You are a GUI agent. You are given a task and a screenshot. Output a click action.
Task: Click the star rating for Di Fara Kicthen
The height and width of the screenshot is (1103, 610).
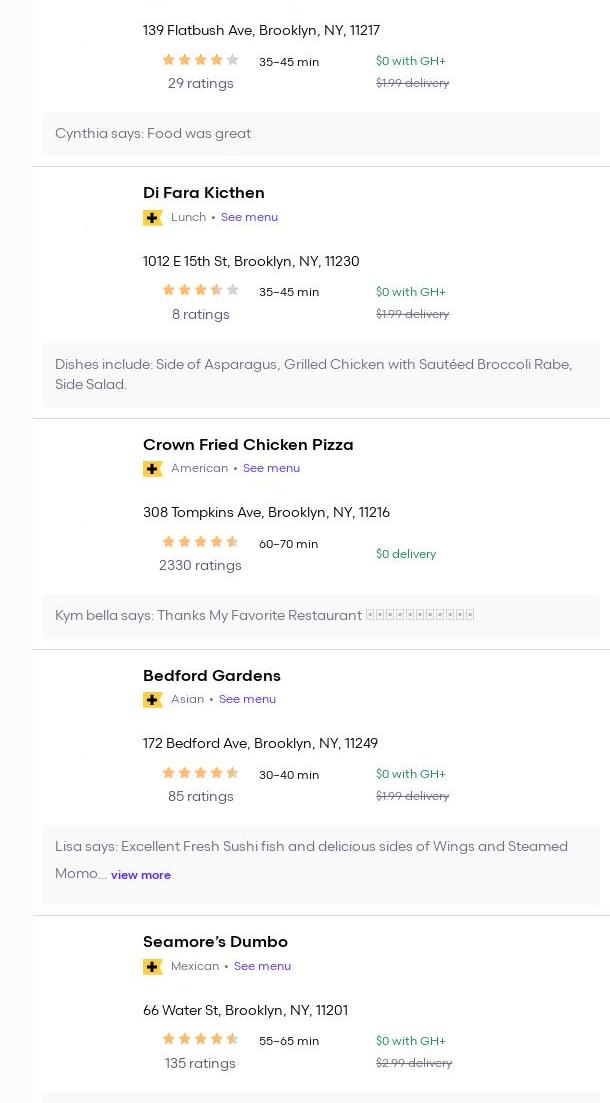[200, 291]
